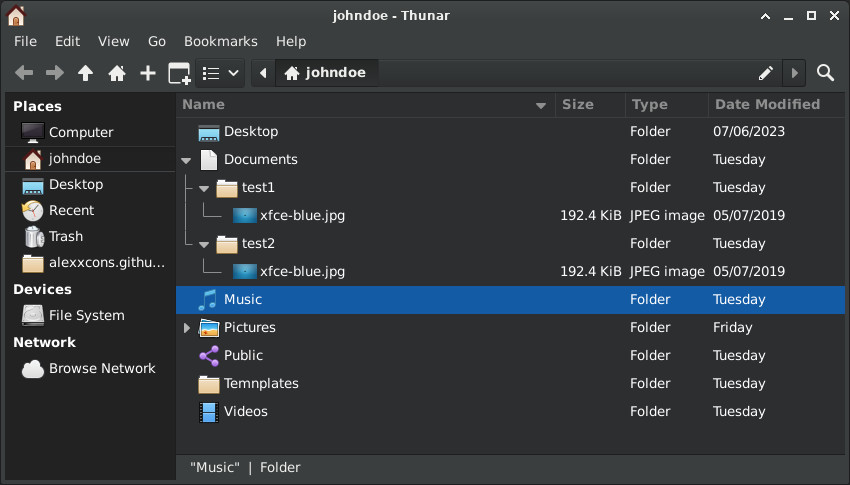850x485 pixels.
Task: Click the pencil icon to edit the path
Action: pyautogui.click(x=765, y=73)
